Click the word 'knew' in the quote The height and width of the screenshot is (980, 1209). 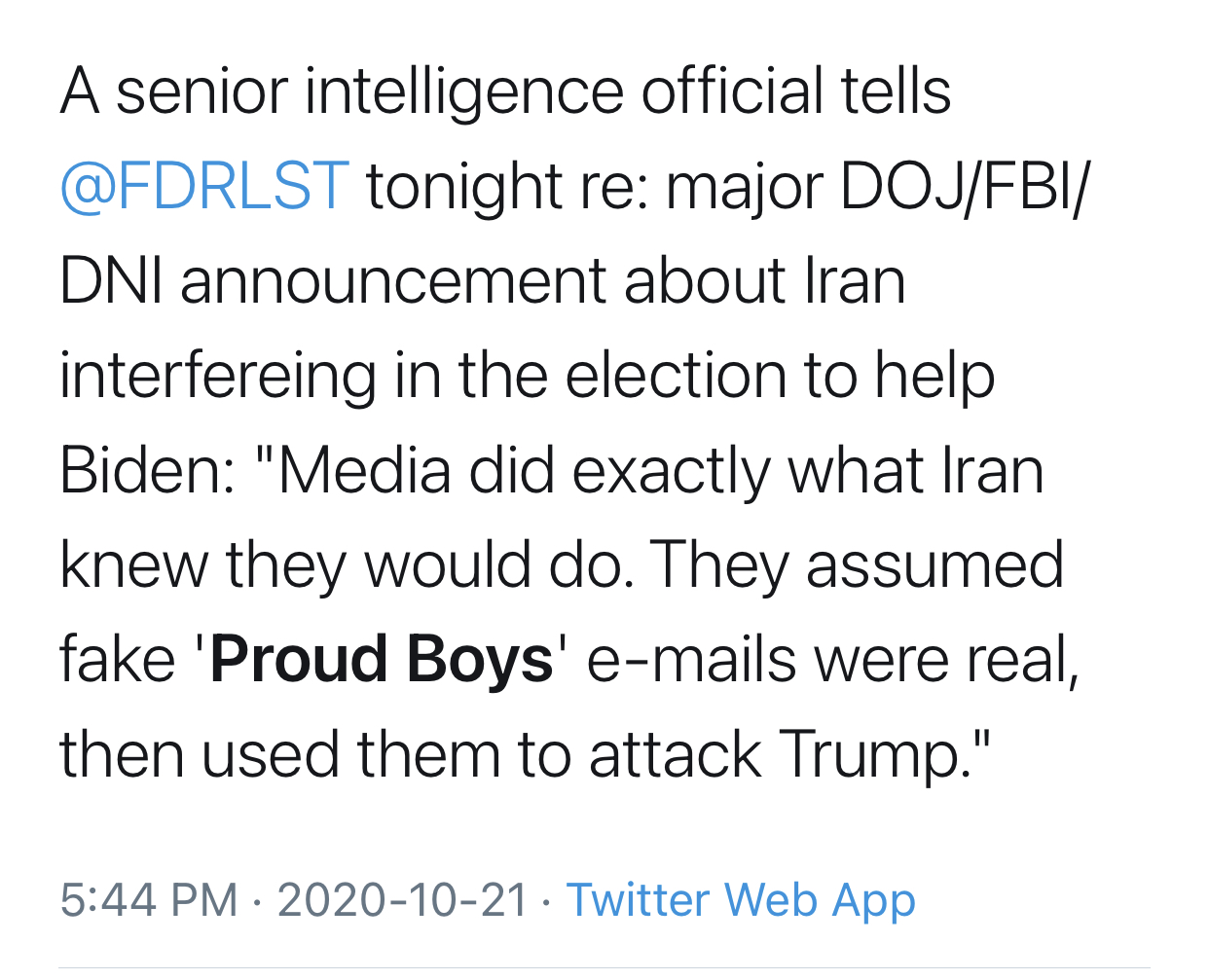(x=132, y=565)
